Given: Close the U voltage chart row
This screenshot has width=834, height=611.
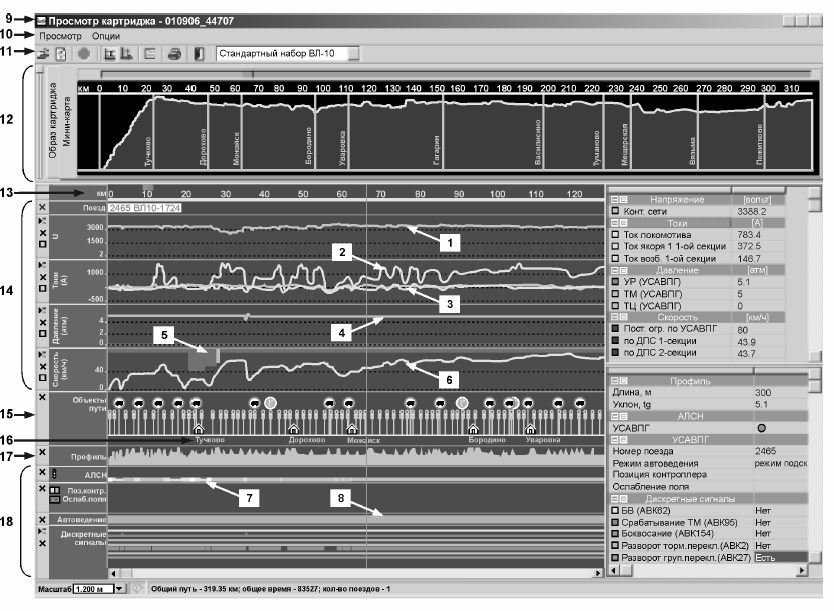Looking at the screenshot, I should [x=43, y=233].
